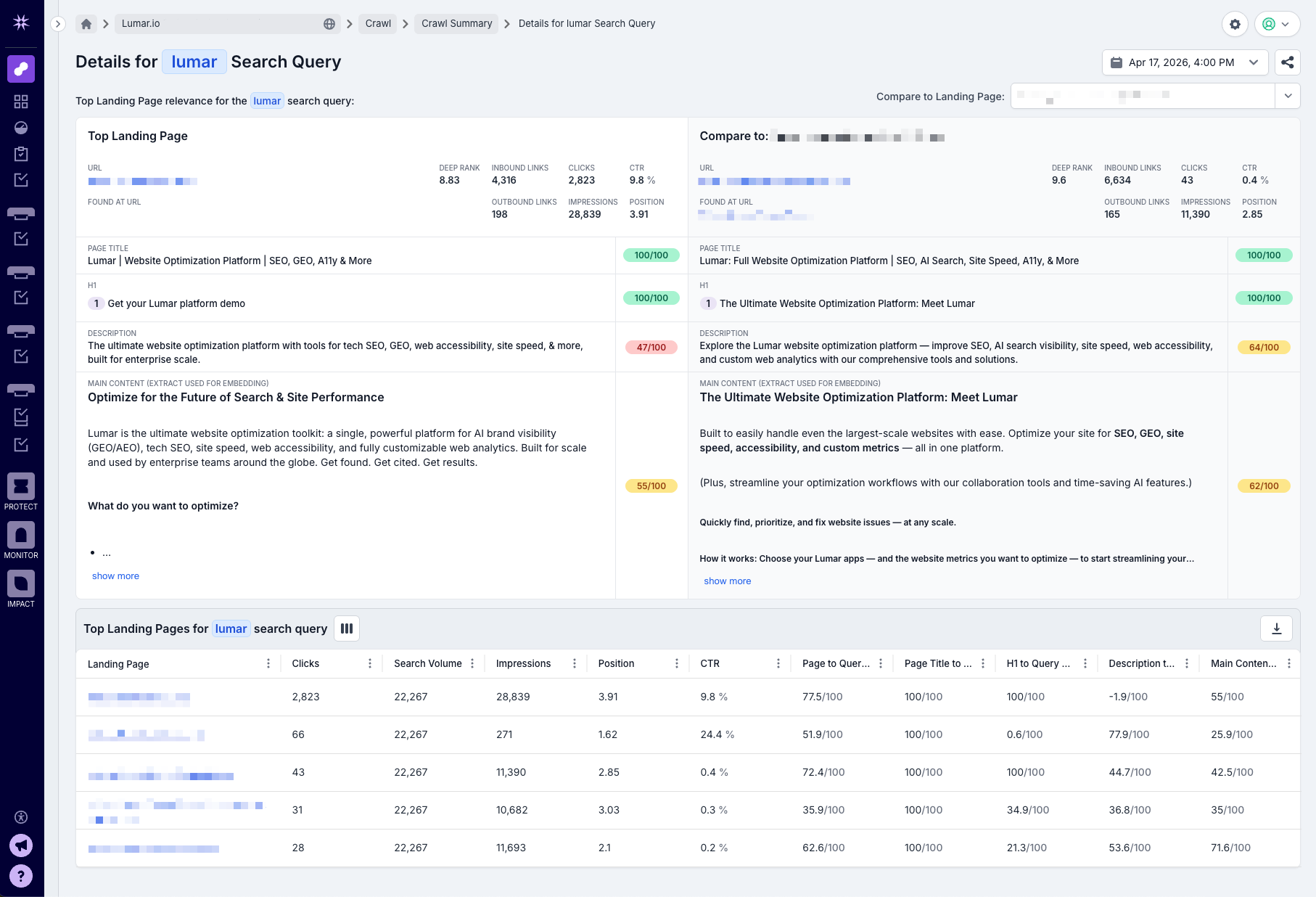The image size is (1316, 897).
Task: Open Clicks column options menu
Action: 370,663
